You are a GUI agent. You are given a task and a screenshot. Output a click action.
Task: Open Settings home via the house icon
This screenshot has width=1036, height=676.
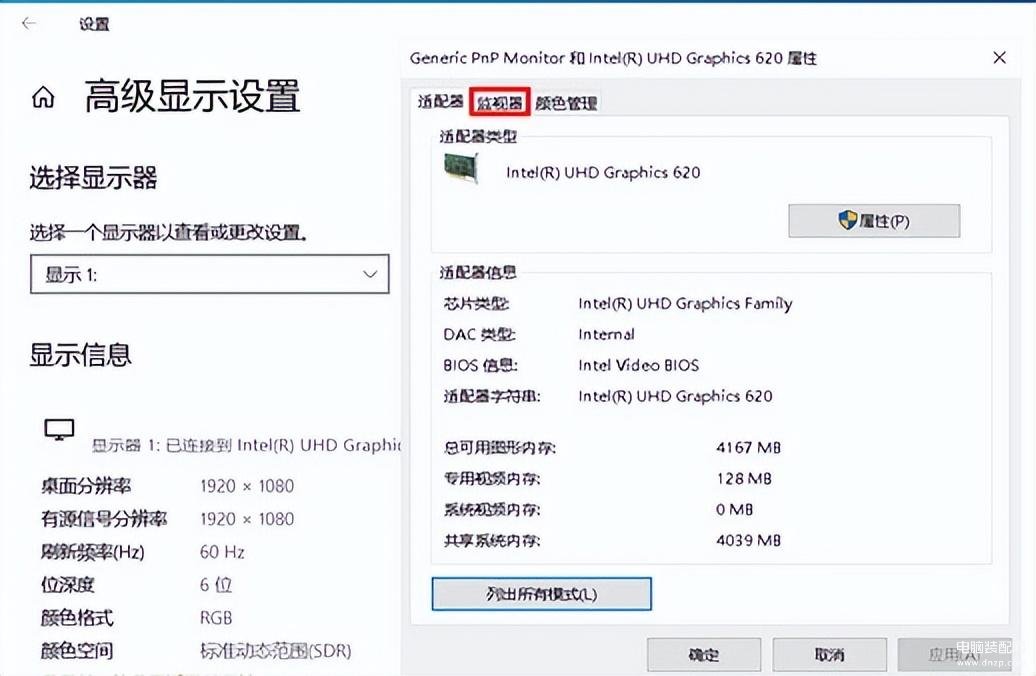pos(44,98)
